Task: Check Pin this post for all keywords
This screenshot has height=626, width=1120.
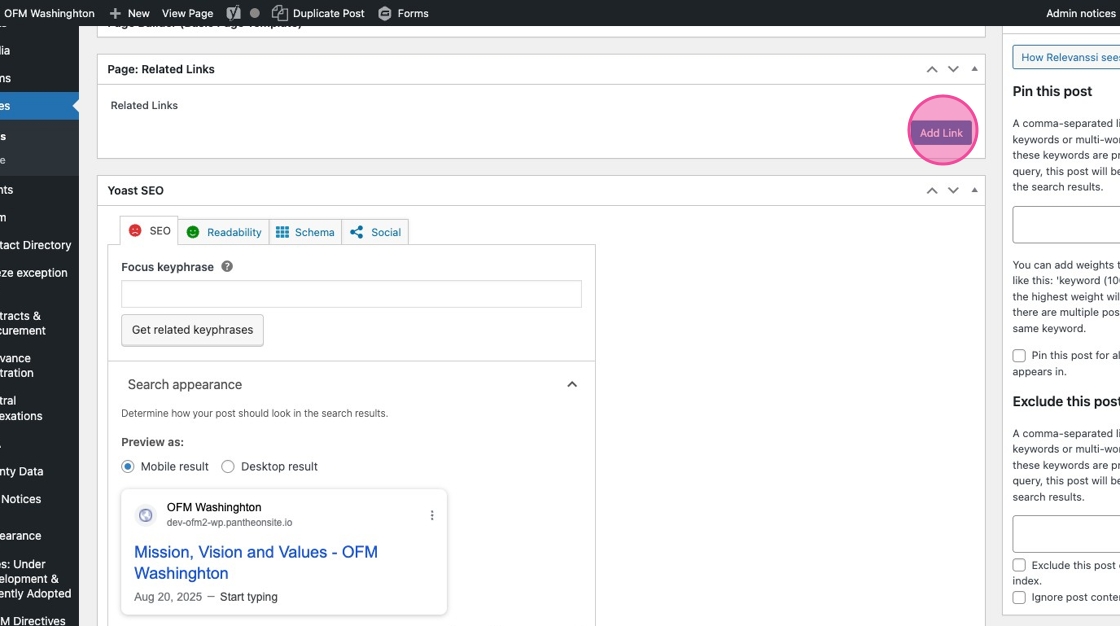Action: (x=1019, y=356)
